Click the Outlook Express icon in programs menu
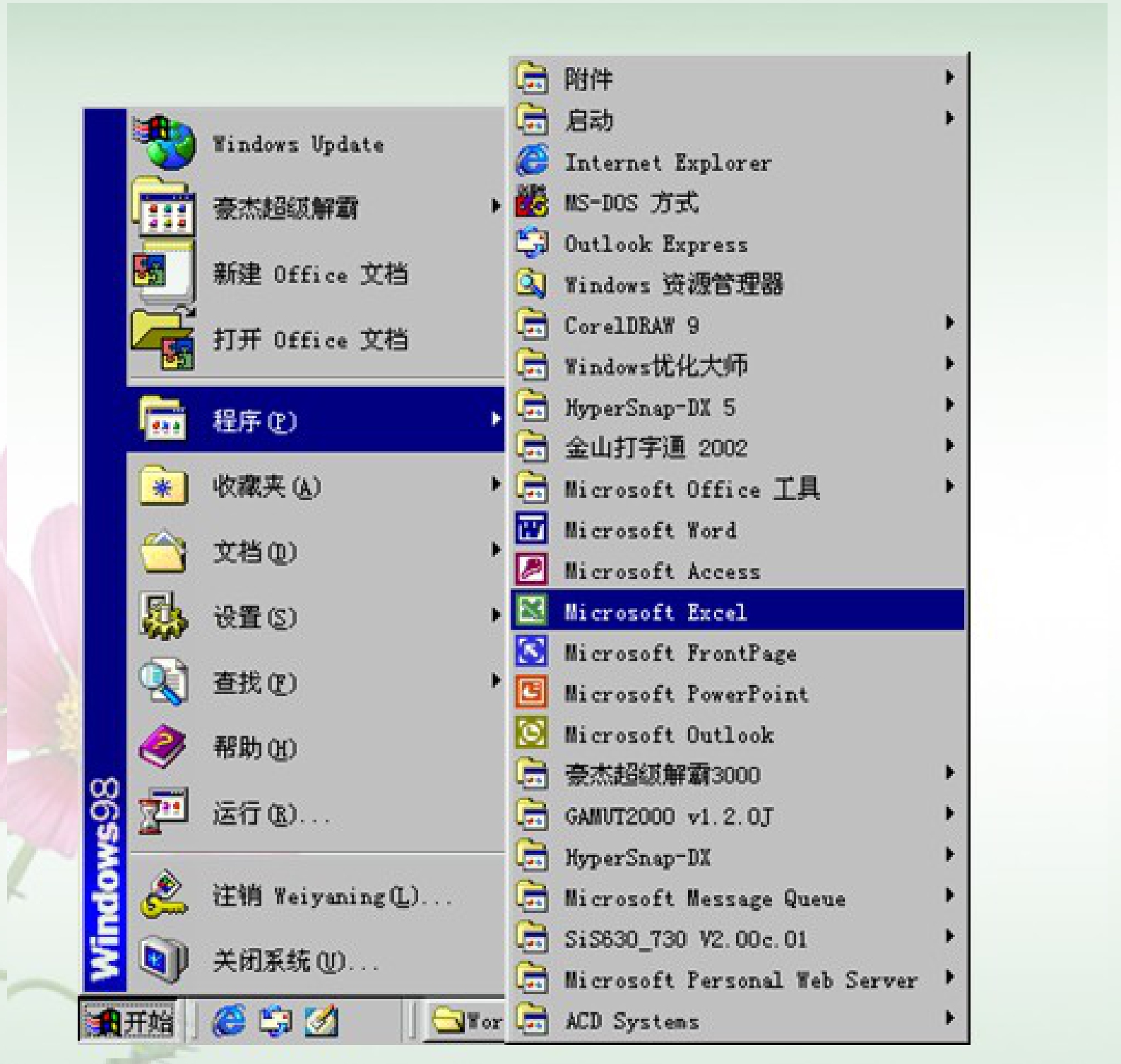The width and height of the screenshot is (1121, 1064). pyautogui.click(x=532, y=243)
